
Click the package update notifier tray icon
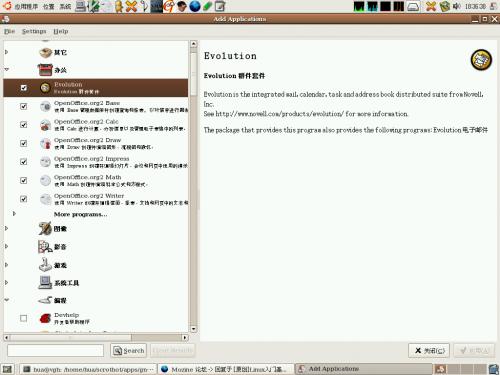445,6
